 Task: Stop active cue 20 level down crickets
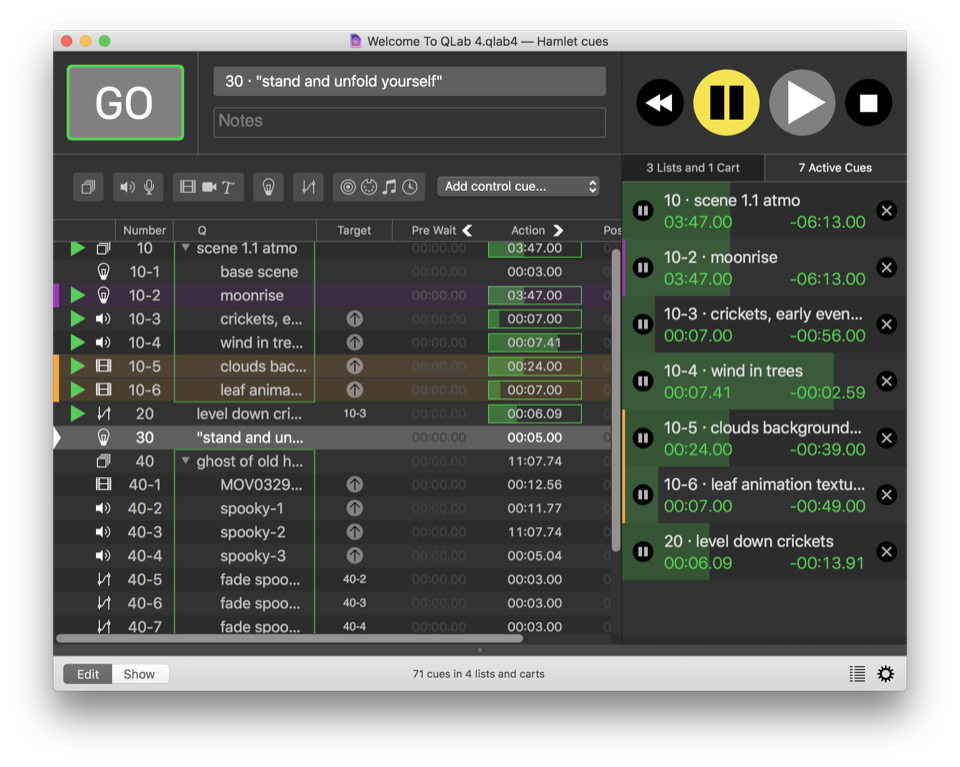coord(886,551)
